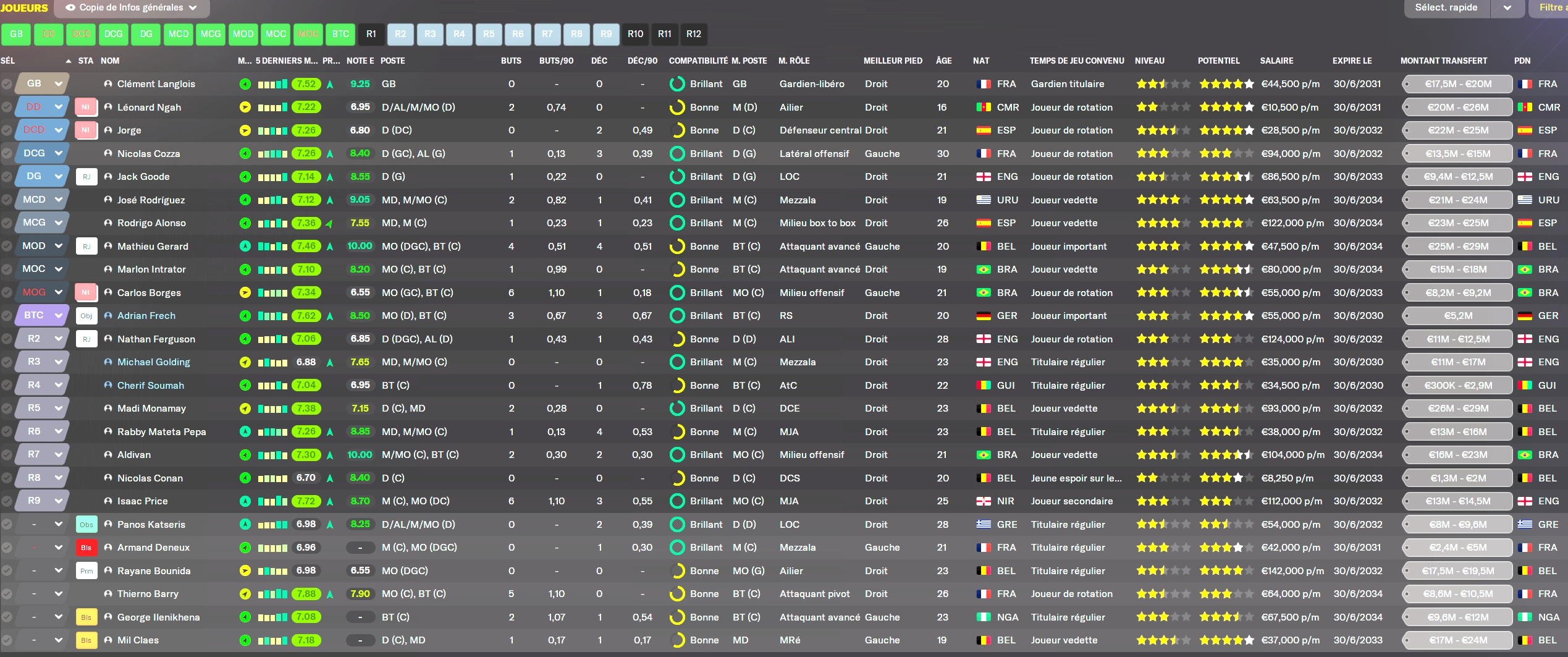Click the 7.52 rating pill for Clément Langlois
Image resolution: width=1568 pixels, height=657 pixels.
(306, 84)
